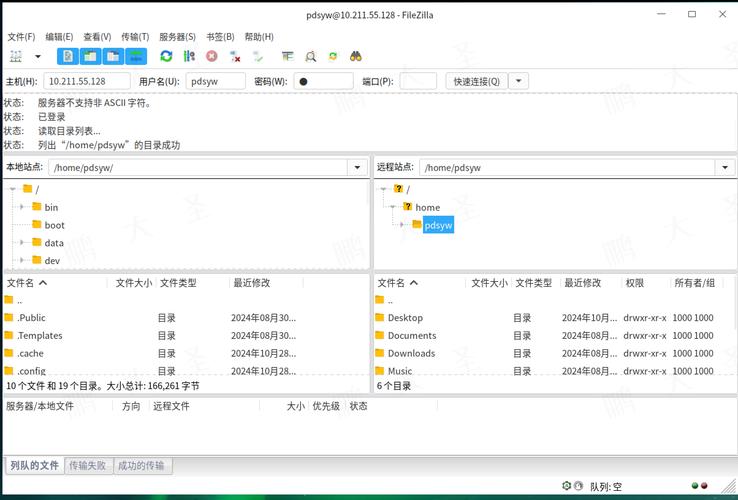Click the green activity indicator LED

pyautogui.click(x=695, y=485)
